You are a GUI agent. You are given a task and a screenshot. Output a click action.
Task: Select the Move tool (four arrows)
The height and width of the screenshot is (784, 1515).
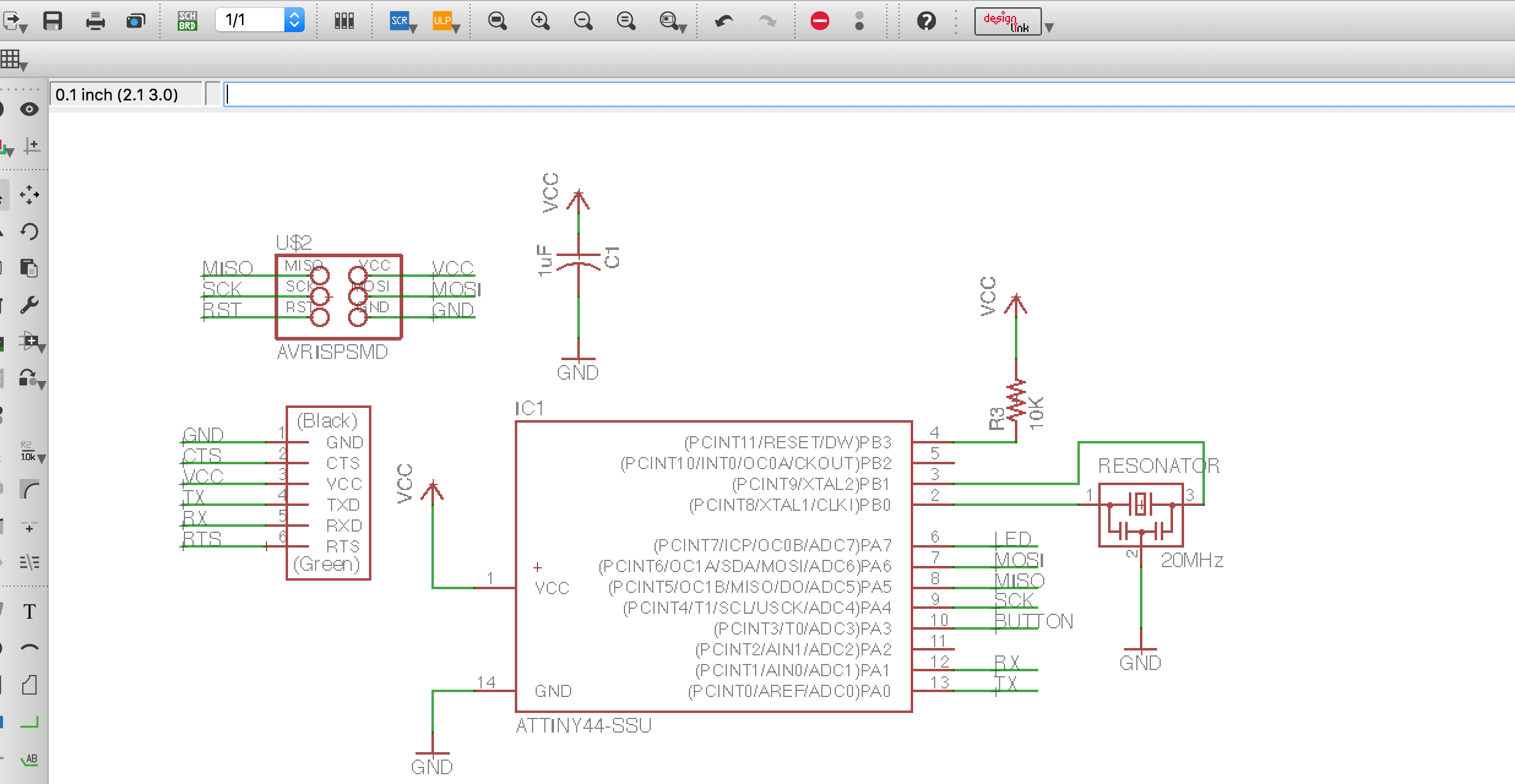pos(29,195)
